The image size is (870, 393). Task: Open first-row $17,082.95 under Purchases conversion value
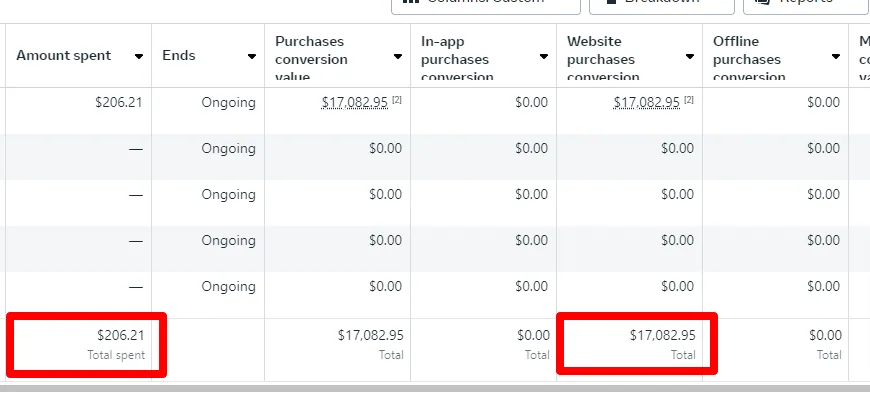pos(355,103)
